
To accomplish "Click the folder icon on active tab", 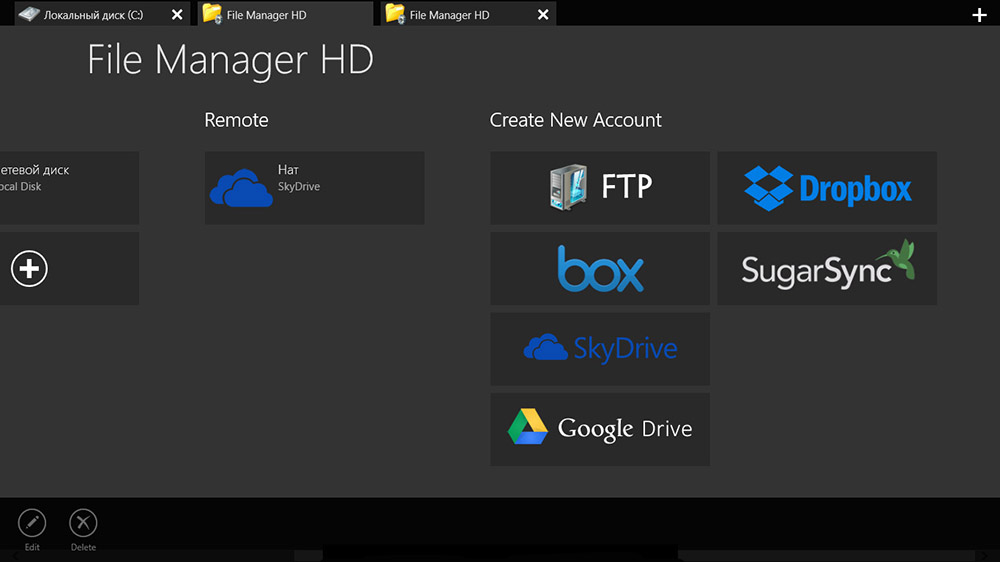I will point(212,14).
